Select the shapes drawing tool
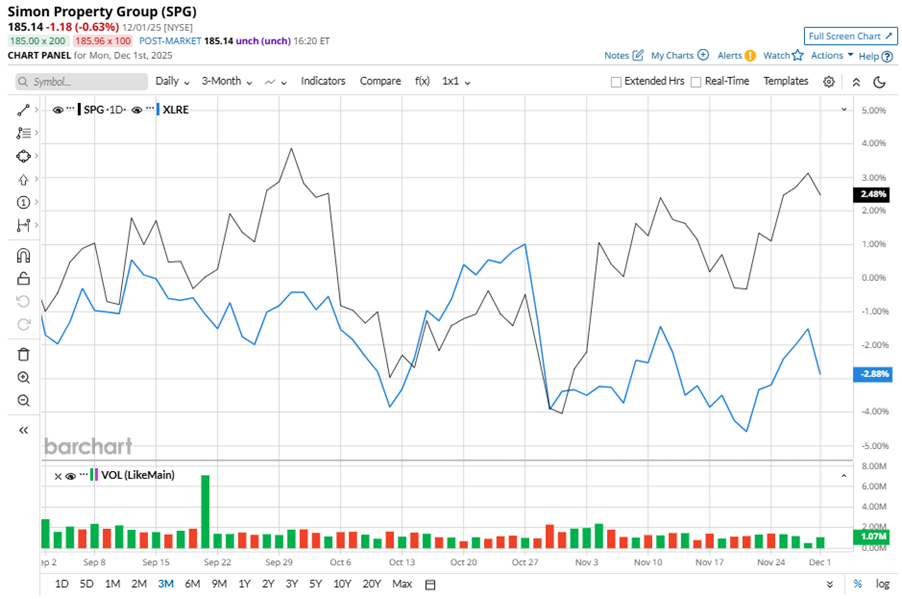The image size is (902, 599). 23,156
